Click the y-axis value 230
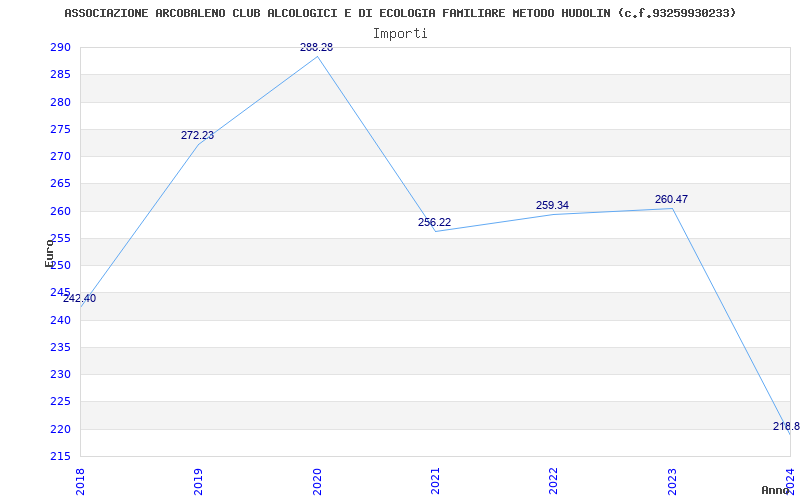 click(60, 375)
